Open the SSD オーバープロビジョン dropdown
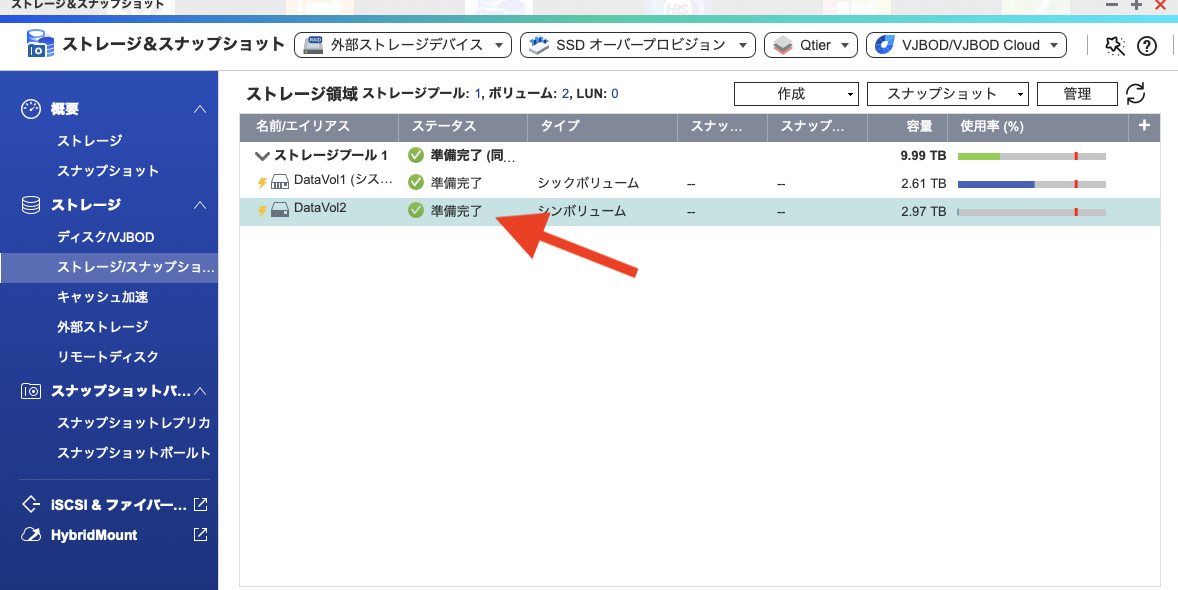The image size is (1178, 590). [x=637, y=45]
